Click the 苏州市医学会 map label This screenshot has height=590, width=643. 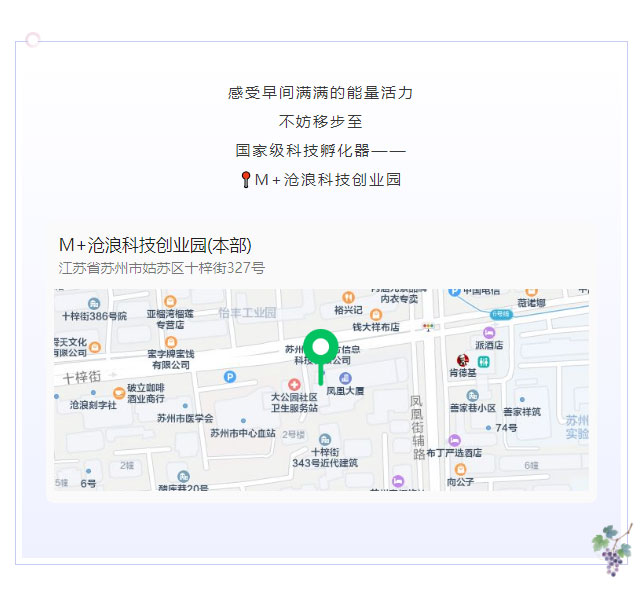click(185, 418)
